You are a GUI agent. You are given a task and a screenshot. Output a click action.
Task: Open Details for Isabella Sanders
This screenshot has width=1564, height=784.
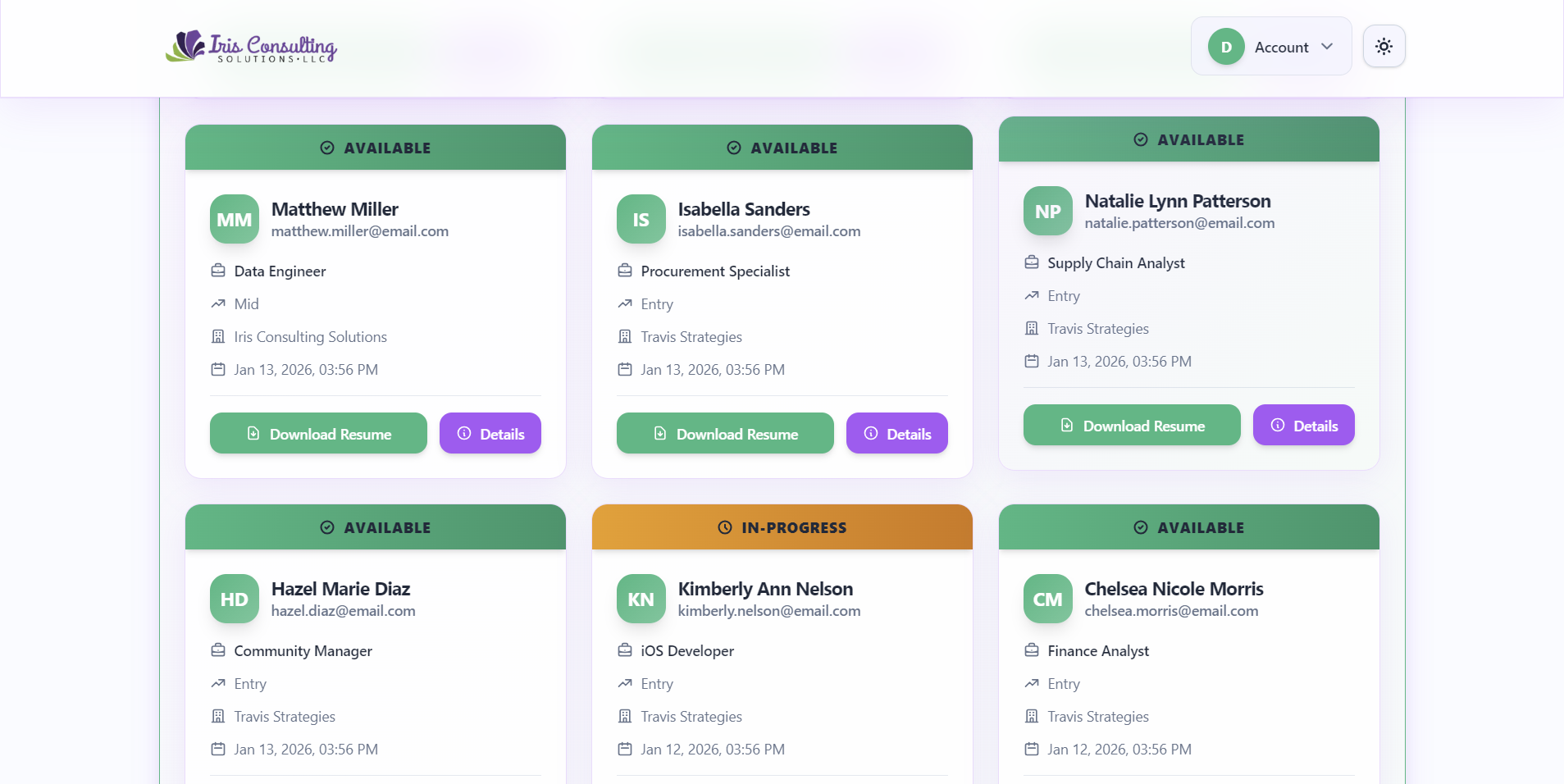pyautogui.click(x=896, y=433)
